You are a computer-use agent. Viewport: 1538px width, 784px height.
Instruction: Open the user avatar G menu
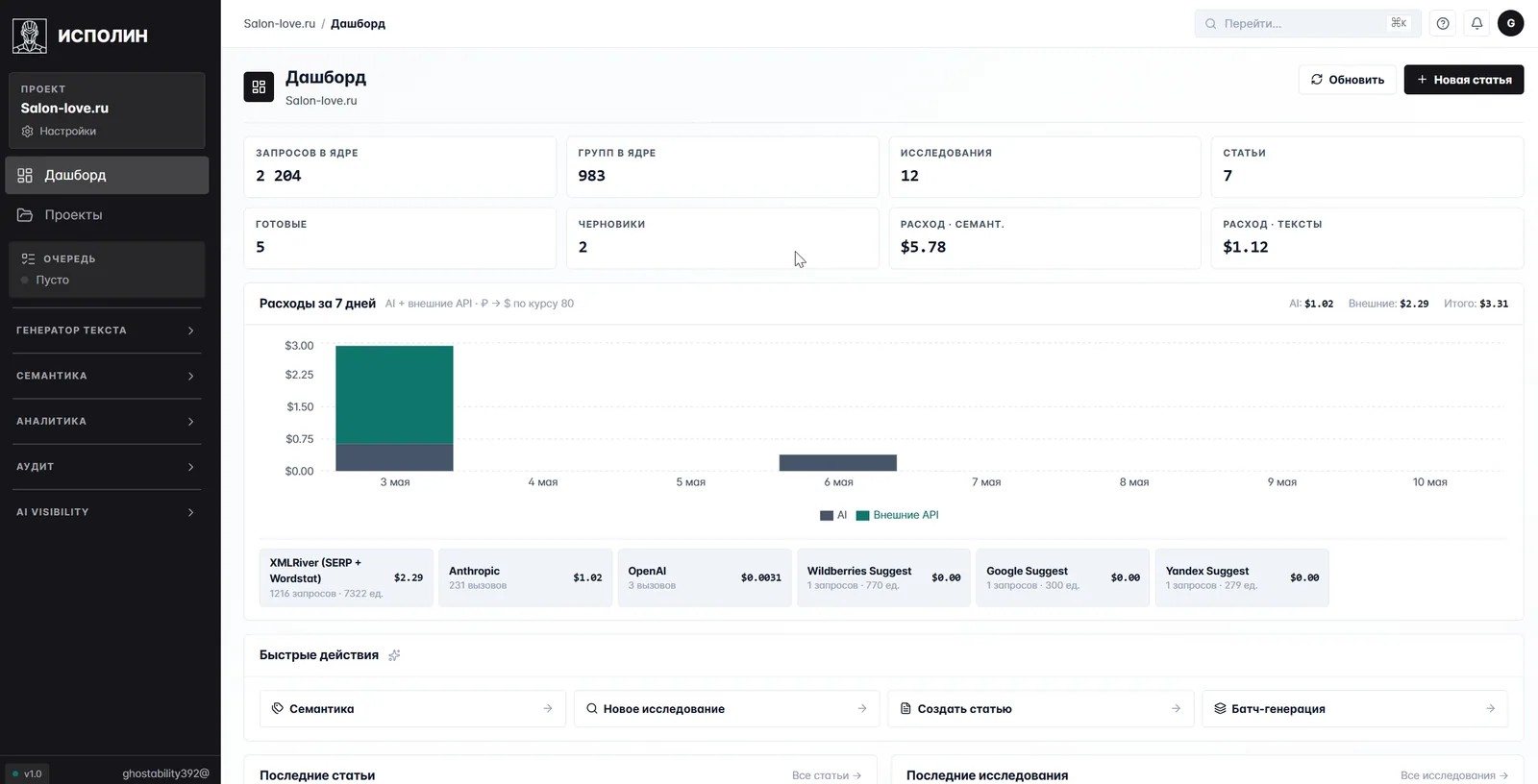tap(1510, 23)
